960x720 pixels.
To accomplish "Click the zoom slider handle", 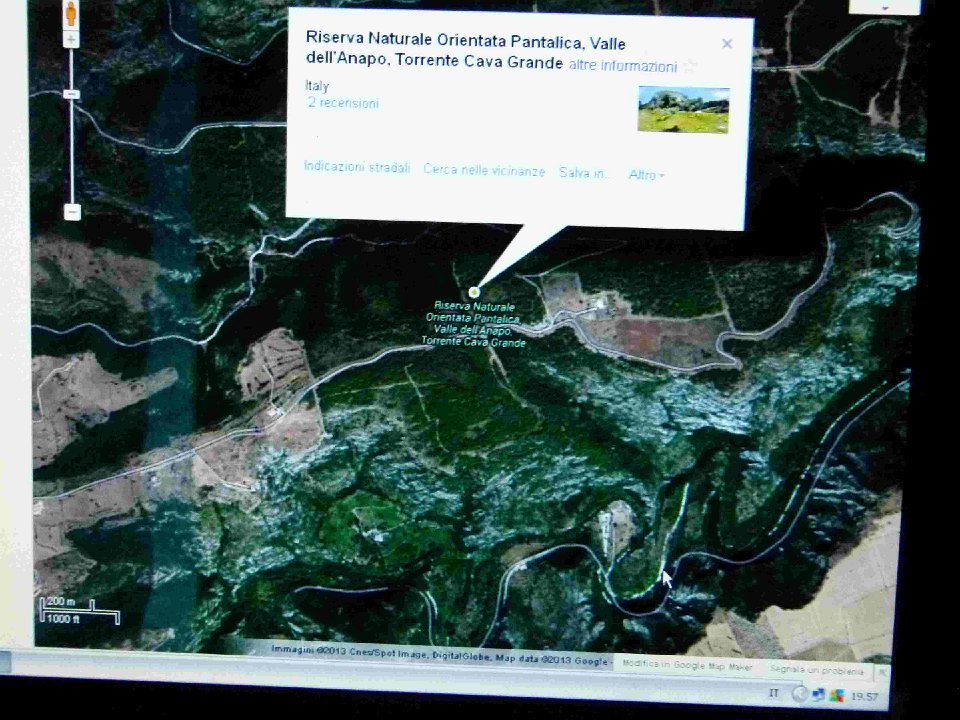I will (72, 94).
